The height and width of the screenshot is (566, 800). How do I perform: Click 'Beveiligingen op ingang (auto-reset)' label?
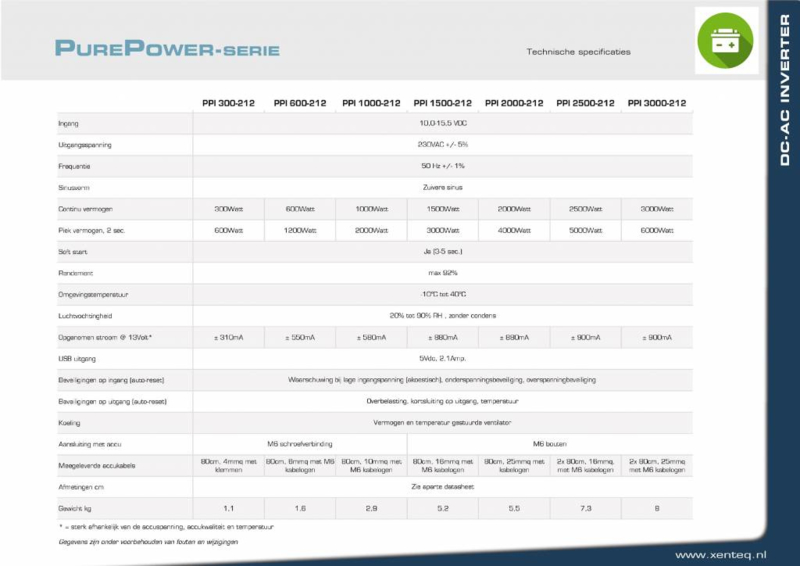click(111, 381)
